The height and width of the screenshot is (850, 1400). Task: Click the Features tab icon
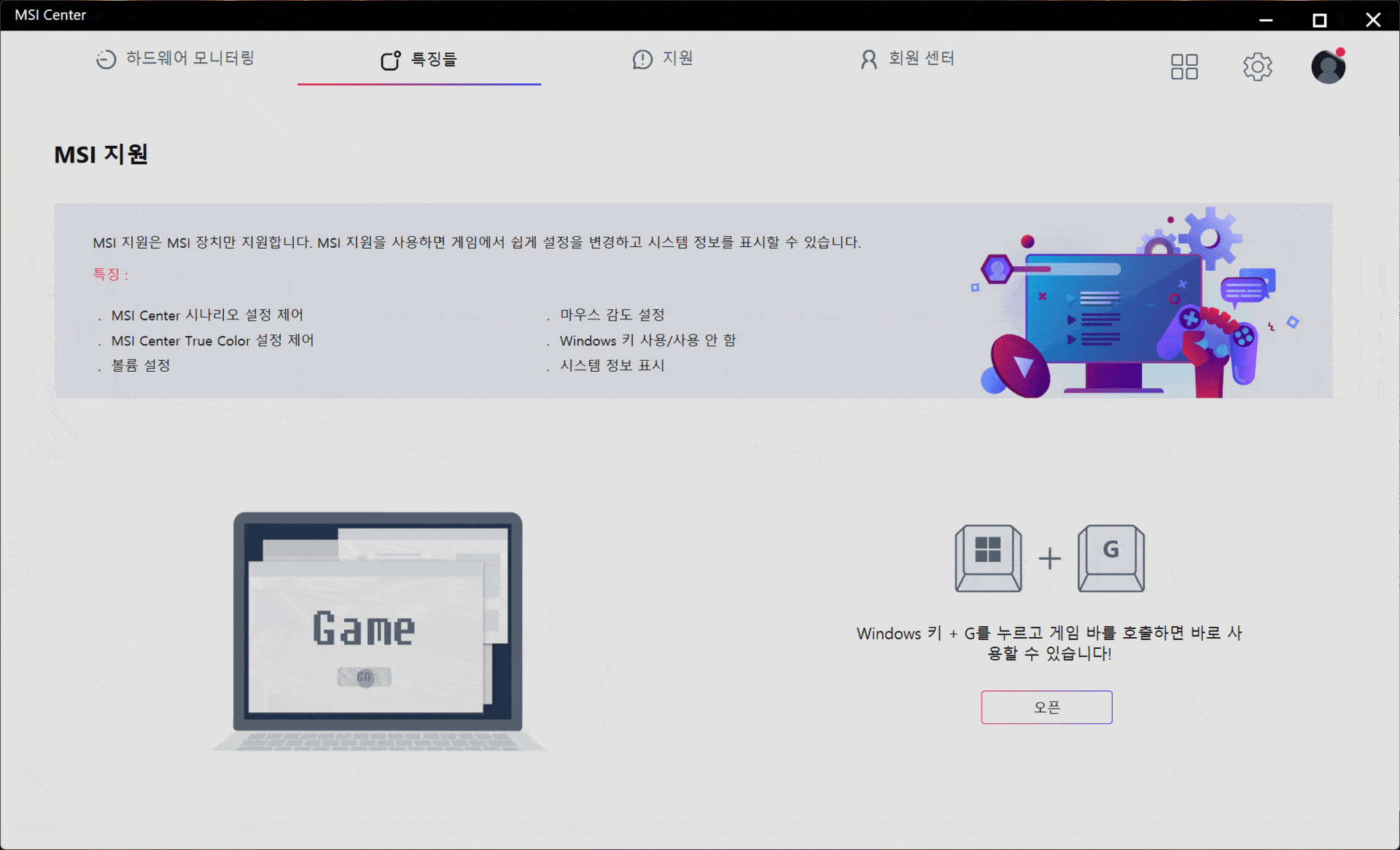click(x=390, y=60)
